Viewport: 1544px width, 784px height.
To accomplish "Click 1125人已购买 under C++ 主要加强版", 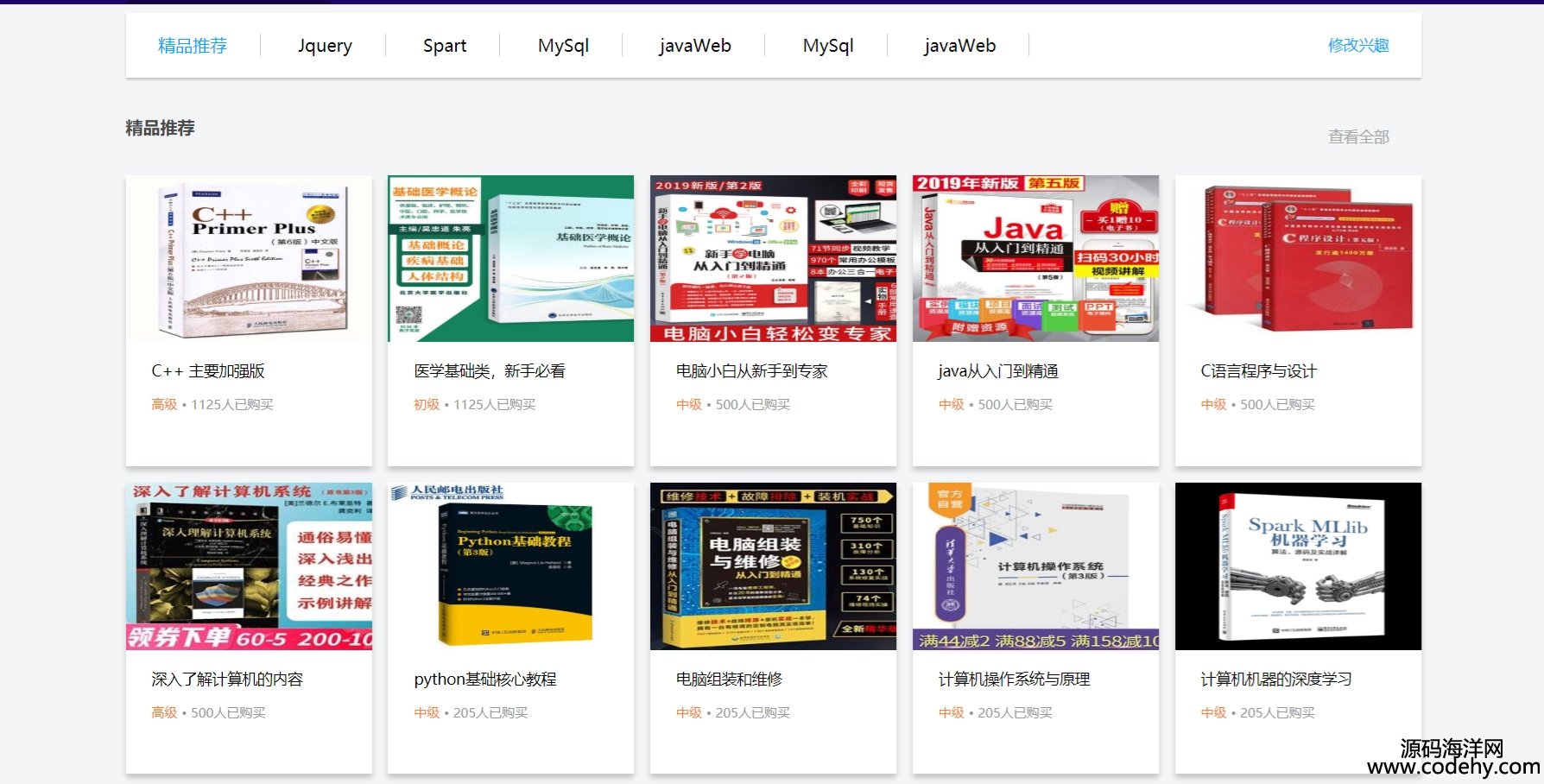I will point(232,404).
